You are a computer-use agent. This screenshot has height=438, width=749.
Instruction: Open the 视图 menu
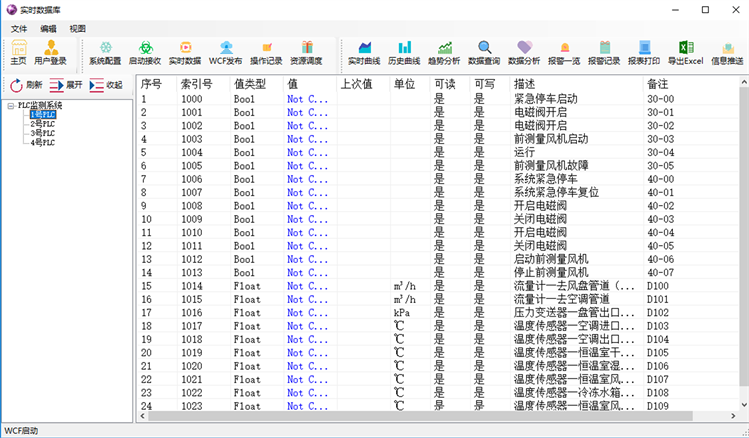tap(77, 29)
